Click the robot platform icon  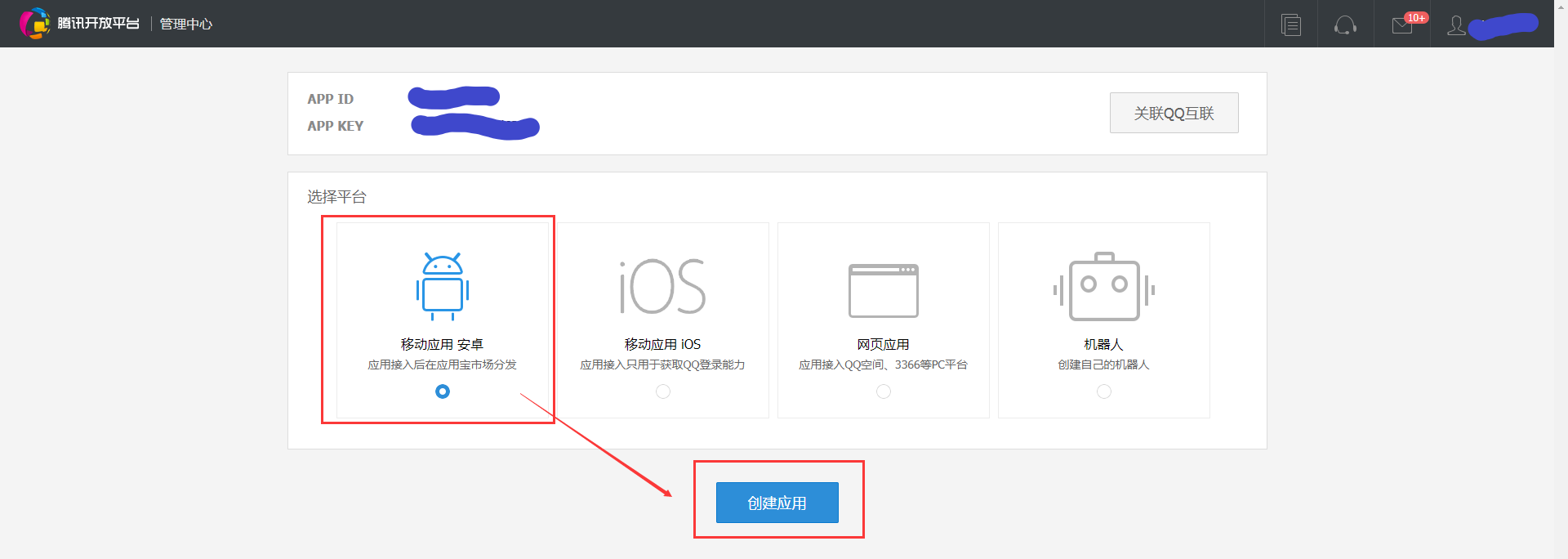coord(1104,286)
